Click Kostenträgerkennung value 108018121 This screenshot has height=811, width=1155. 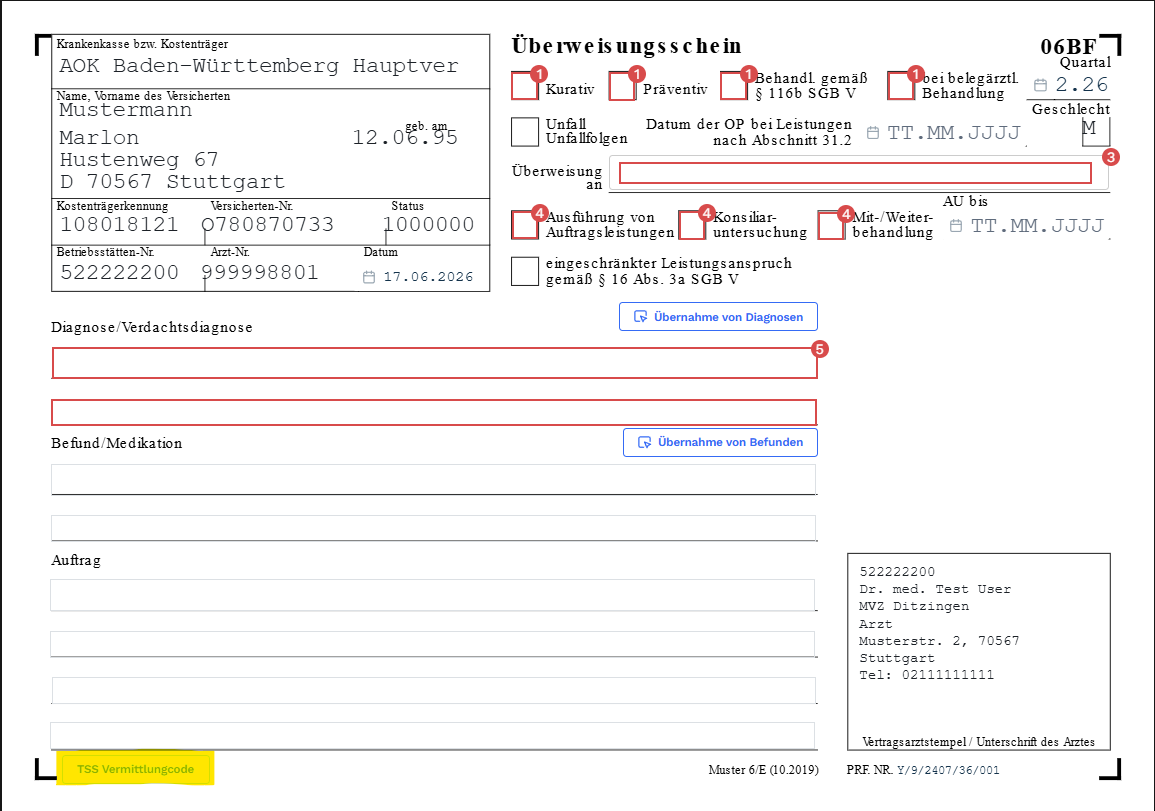[x=119, y=225]
